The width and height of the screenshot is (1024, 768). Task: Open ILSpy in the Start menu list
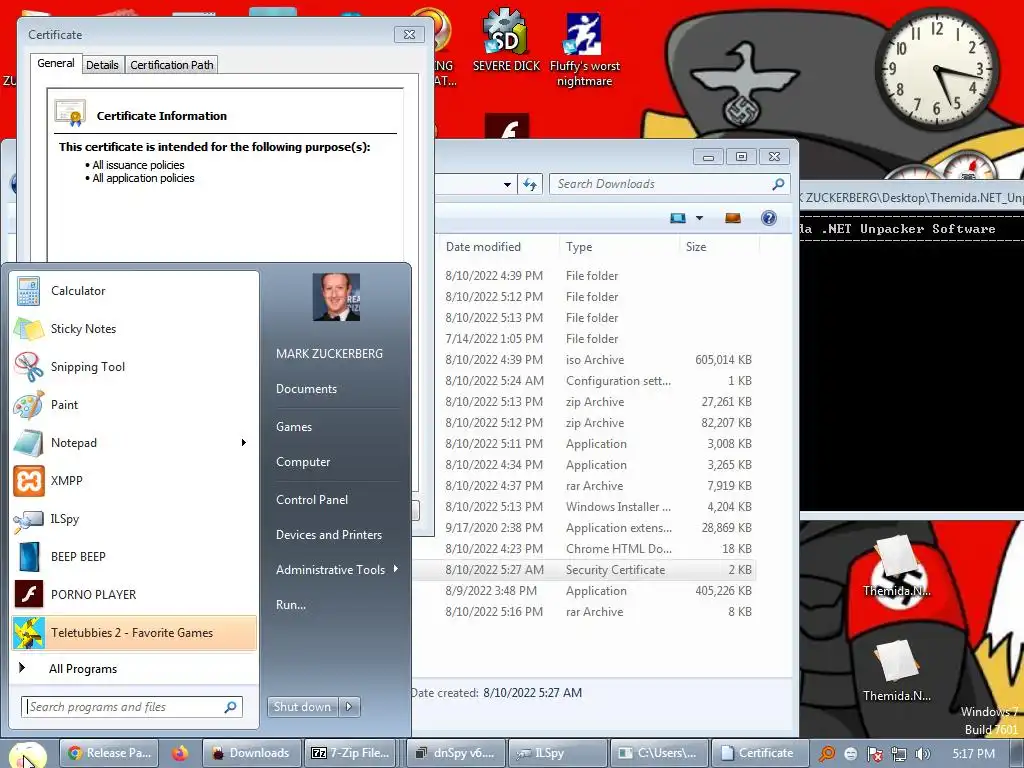coord(134,519)
